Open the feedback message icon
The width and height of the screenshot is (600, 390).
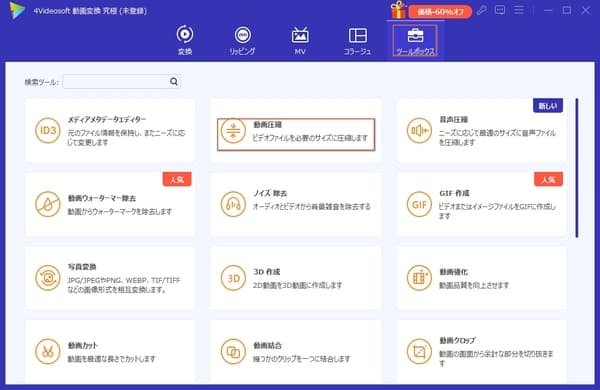500,10
